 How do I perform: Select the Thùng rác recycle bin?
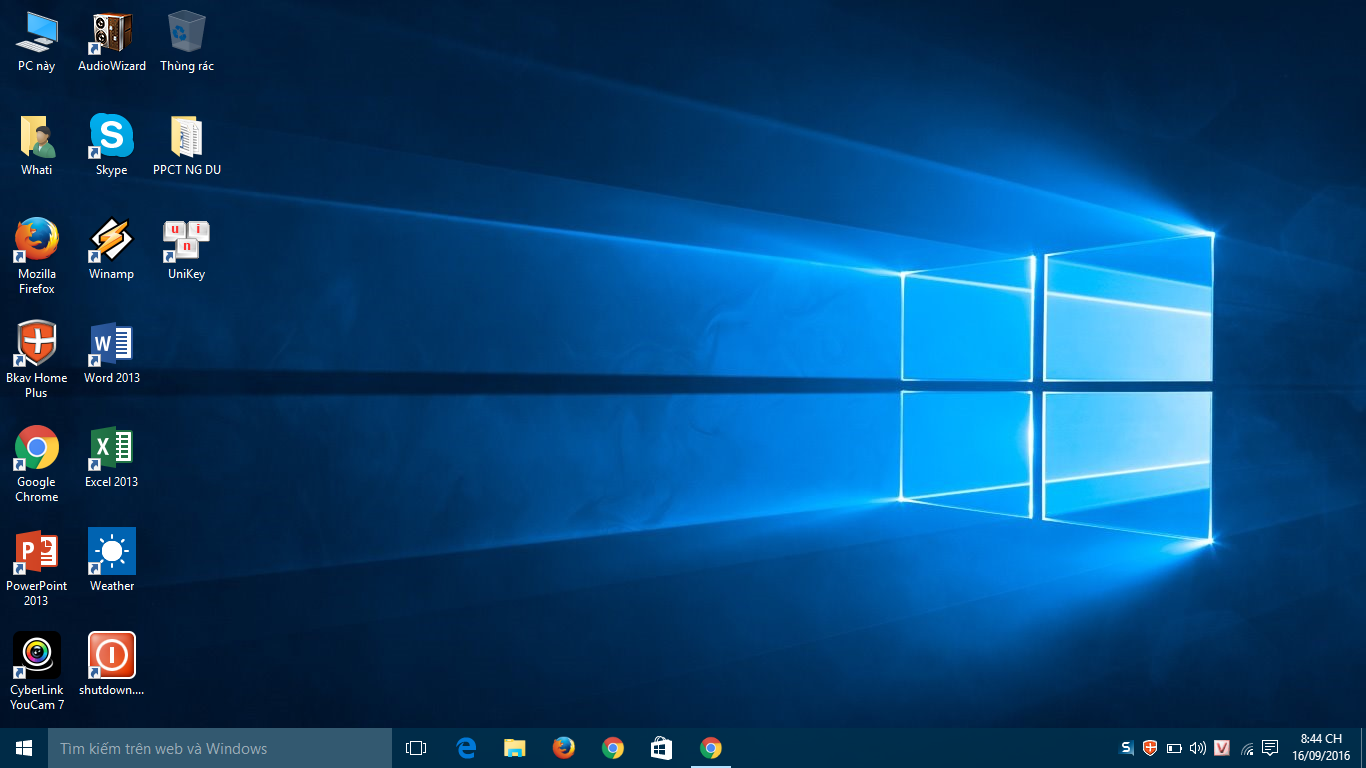[186, 33]
